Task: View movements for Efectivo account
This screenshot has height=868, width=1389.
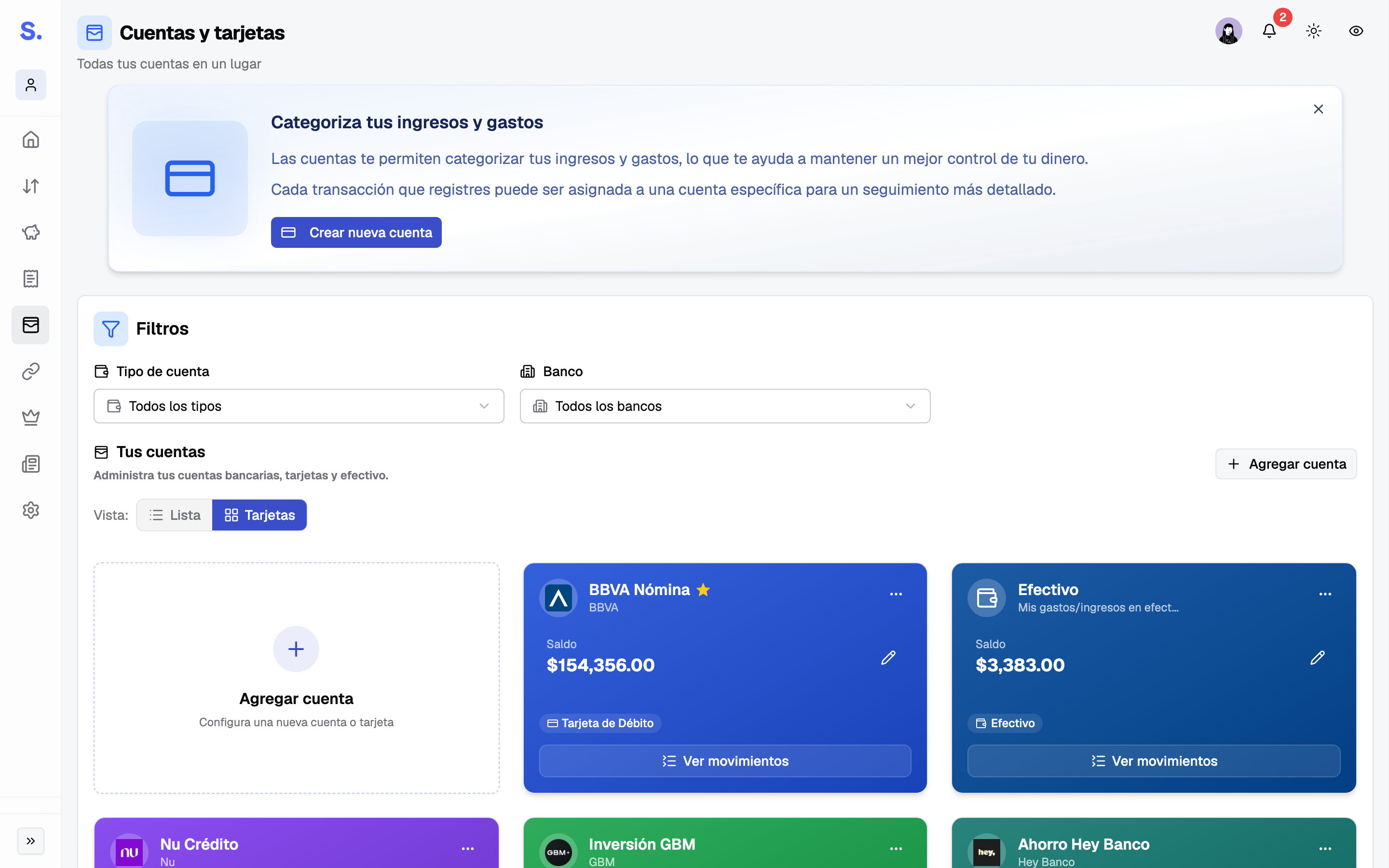Action: 1154,760
